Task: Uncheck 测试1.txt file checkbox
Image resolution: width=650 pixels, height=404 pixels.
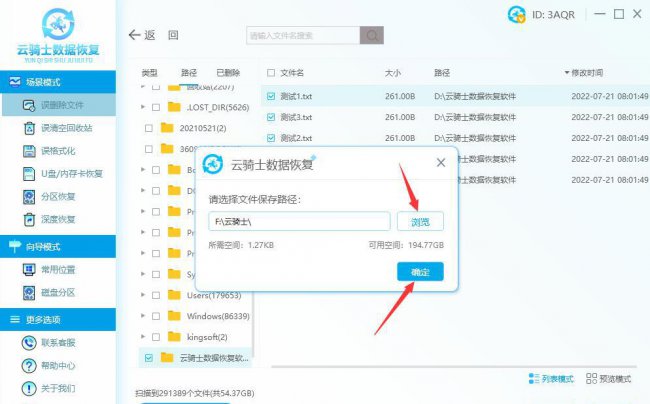Action: [x=271, y=96]
